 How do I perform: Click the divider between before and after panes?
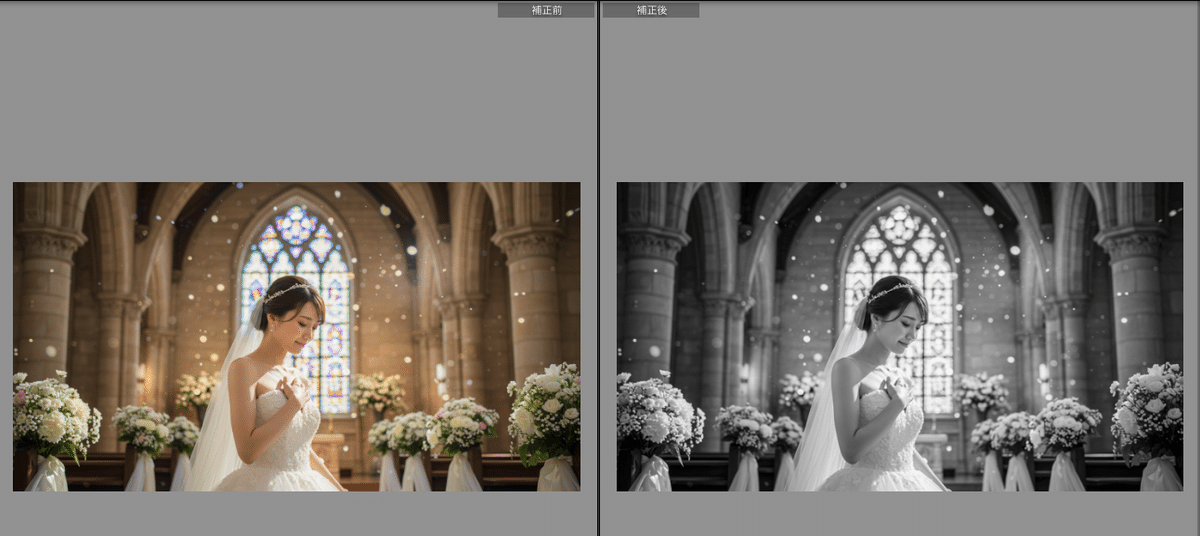598,268
